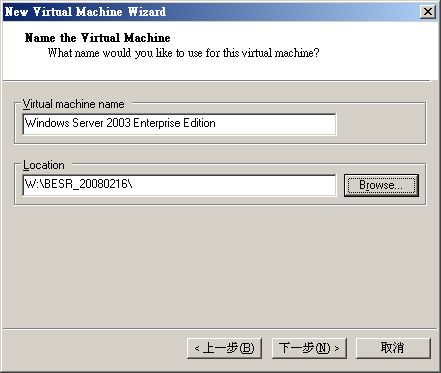Click blank space right of the name field

380,124
